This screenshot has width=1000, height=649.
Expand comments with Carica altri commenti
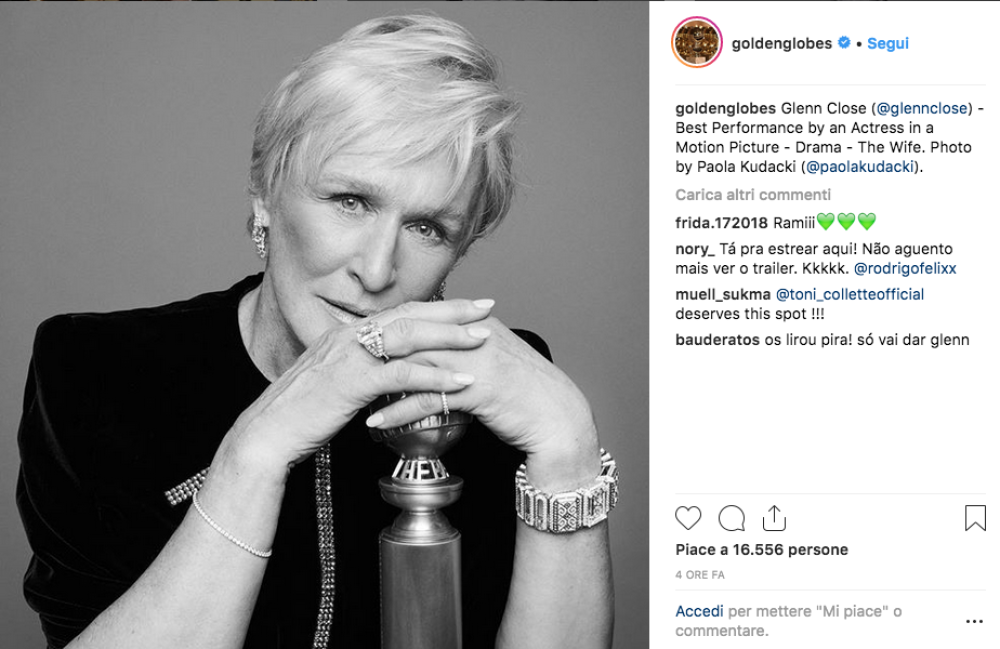[x=753, y=195]
